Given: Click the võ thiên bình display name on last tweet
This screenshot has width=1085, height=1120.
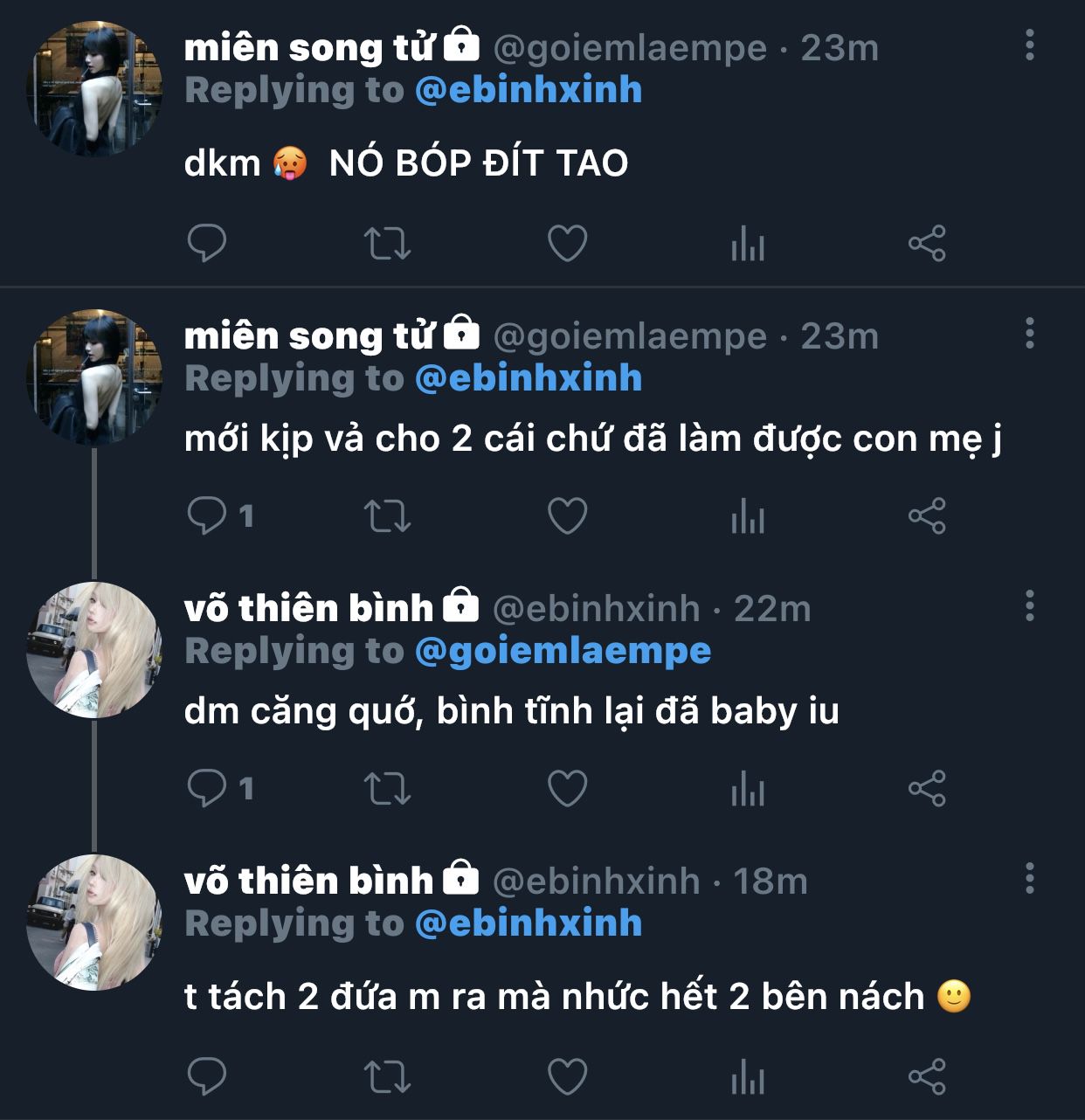Looking at the screenshot, I should coord(308,881).
